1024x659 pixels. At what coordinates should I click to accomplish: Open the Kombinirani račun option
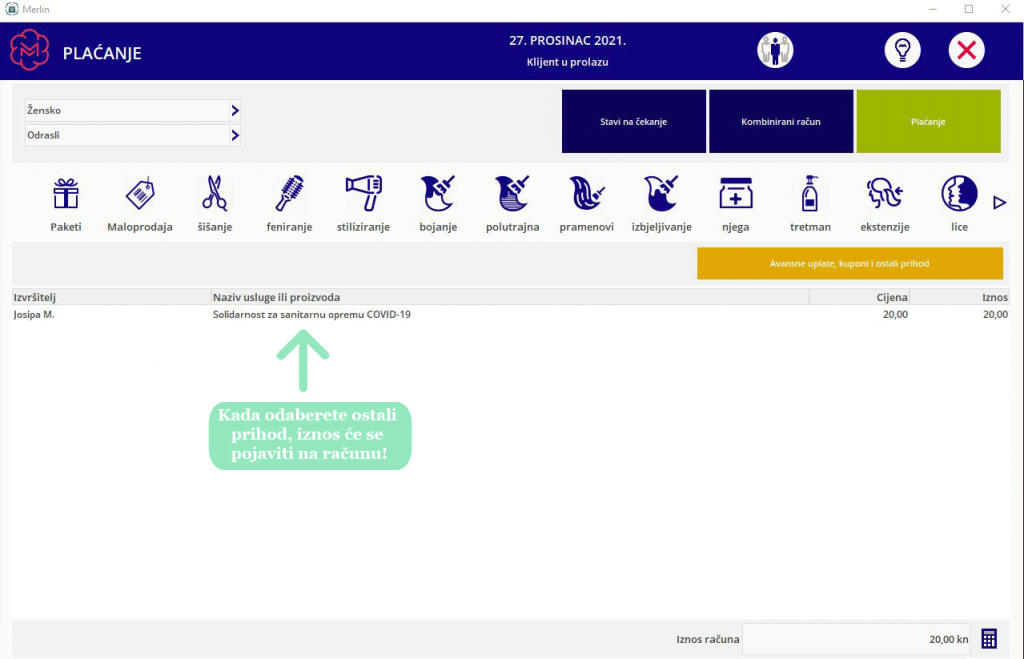tap(781, 121)
